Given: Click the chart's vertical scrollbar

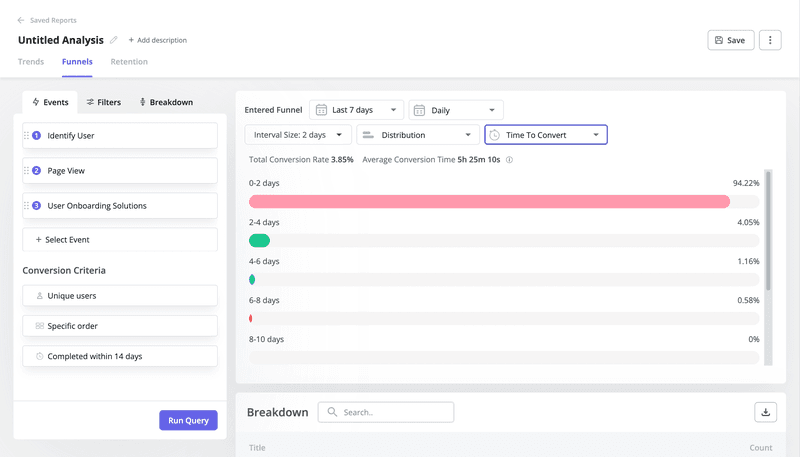Looking at the screenshot, I should (768, 231).
